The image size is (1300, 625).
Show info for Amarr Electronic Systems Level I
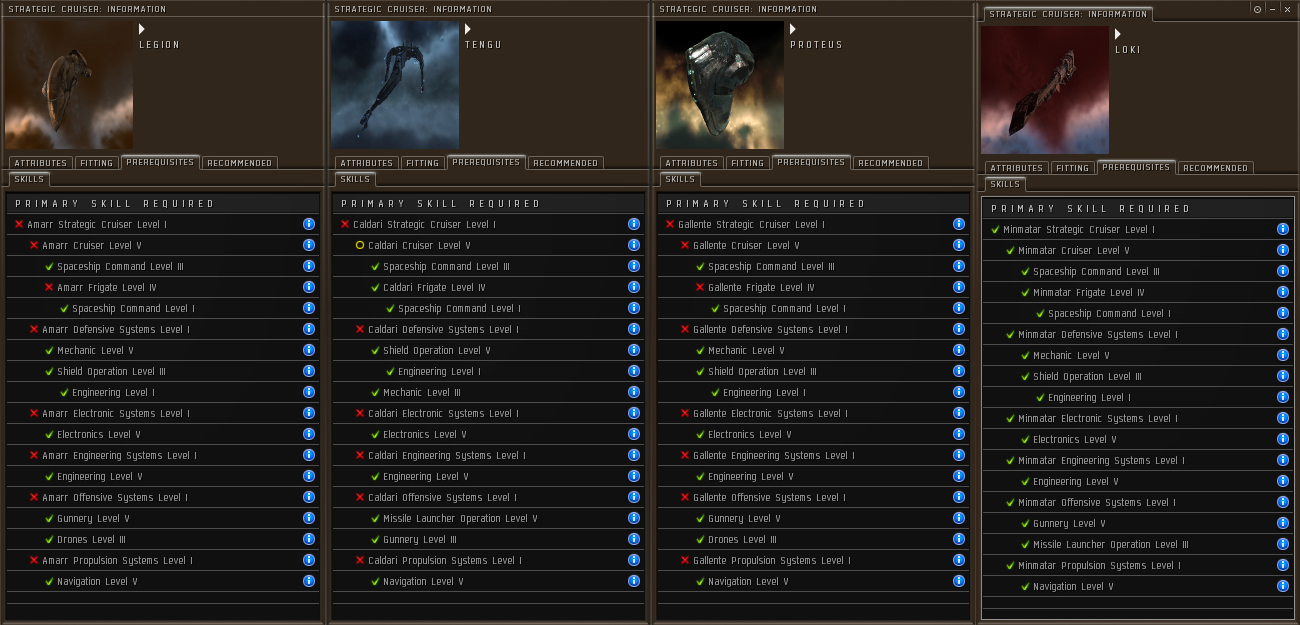pos(308,413)
